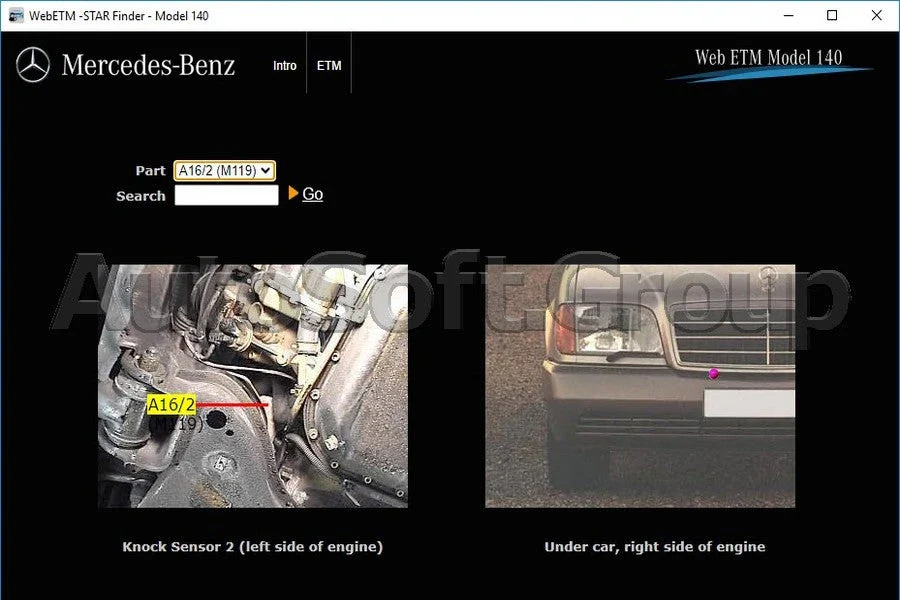This screenshot has height=600, width=900.
Task: Click the 'Under car, right side' caption
Action: 654,547
